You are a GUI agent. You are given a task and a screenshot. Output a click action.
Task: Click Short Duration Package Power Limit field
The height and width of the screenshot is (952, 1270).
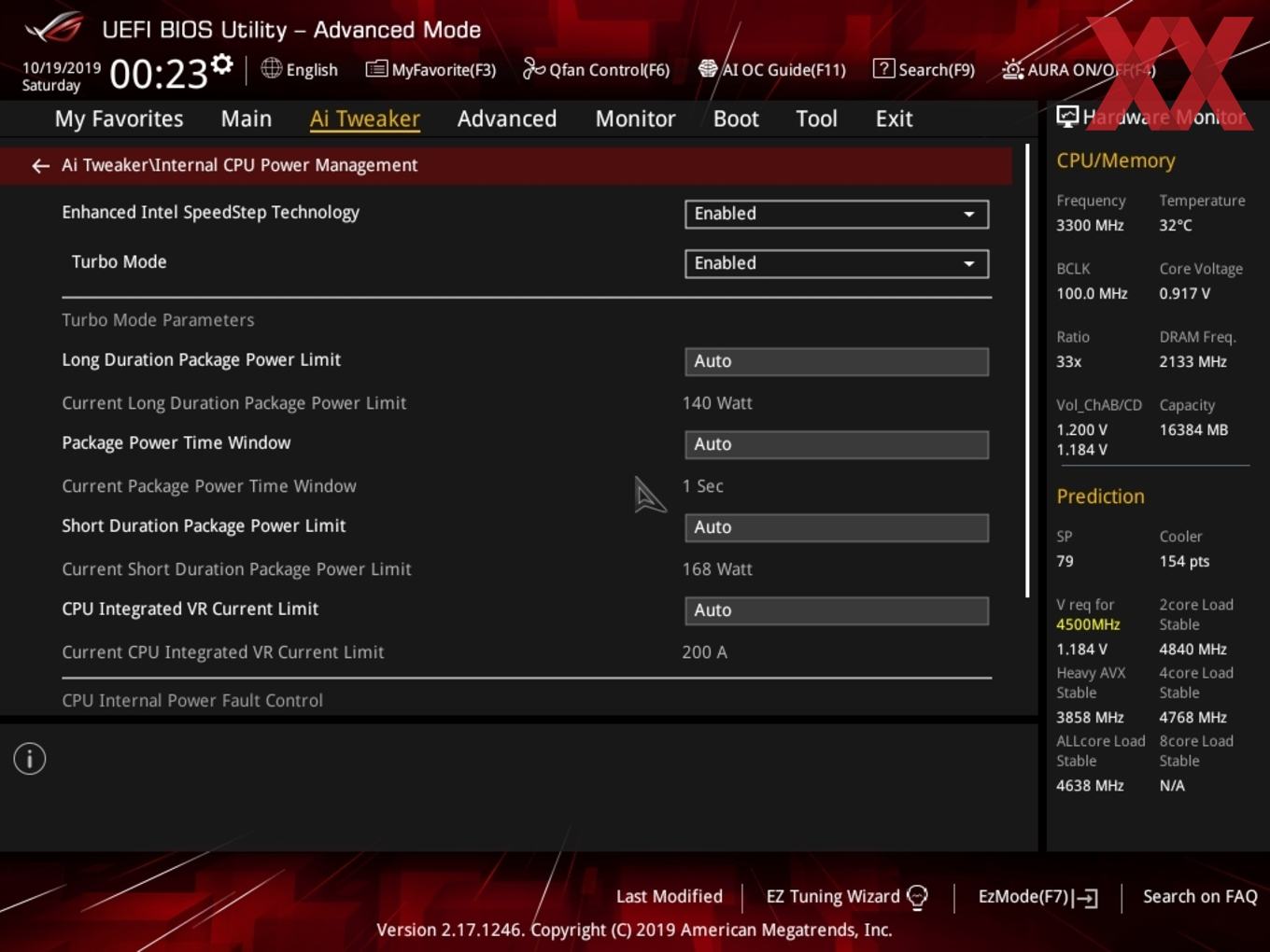[x=837, y=527]
